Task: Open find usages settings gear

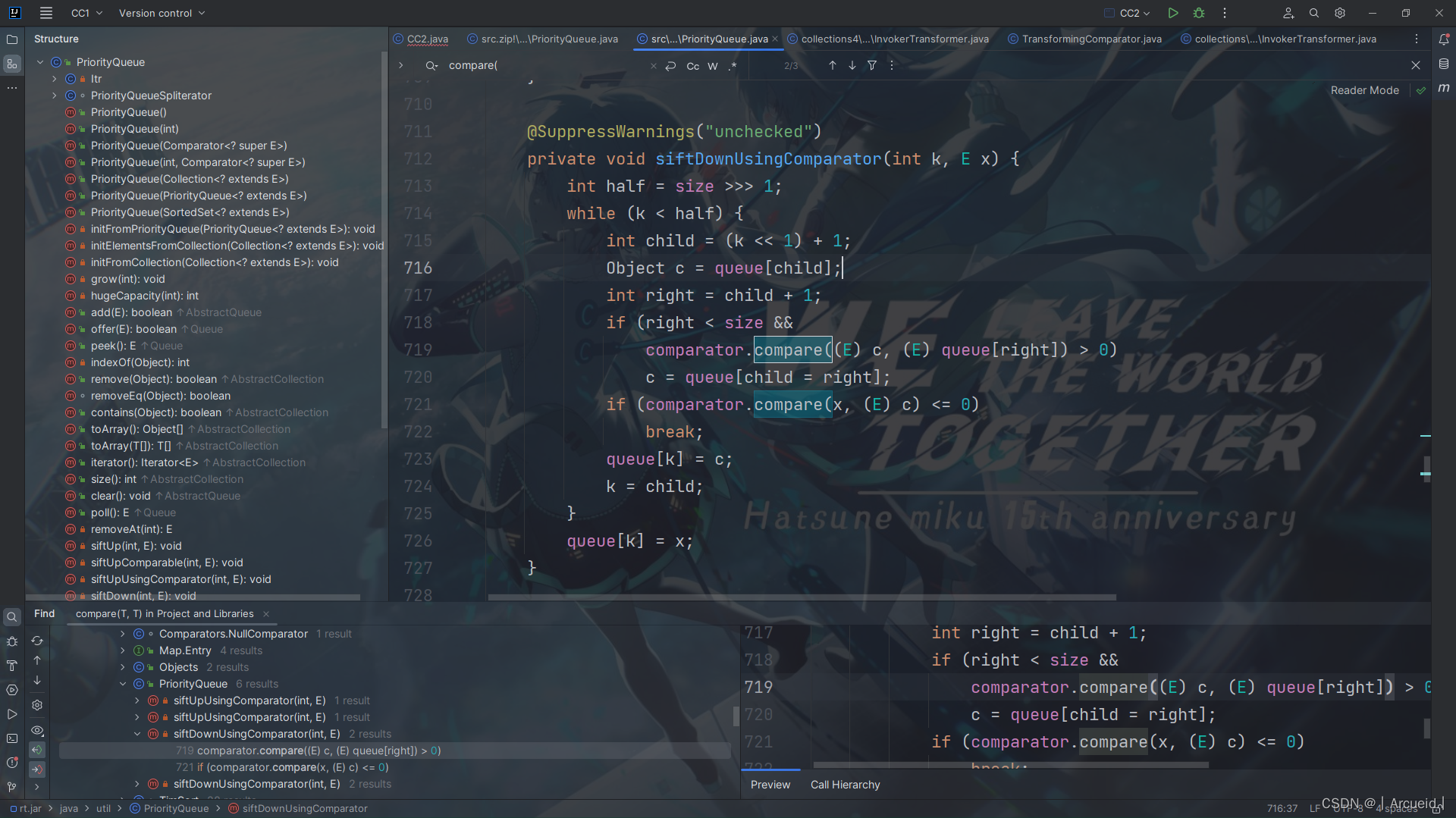Action: point(37,705)
